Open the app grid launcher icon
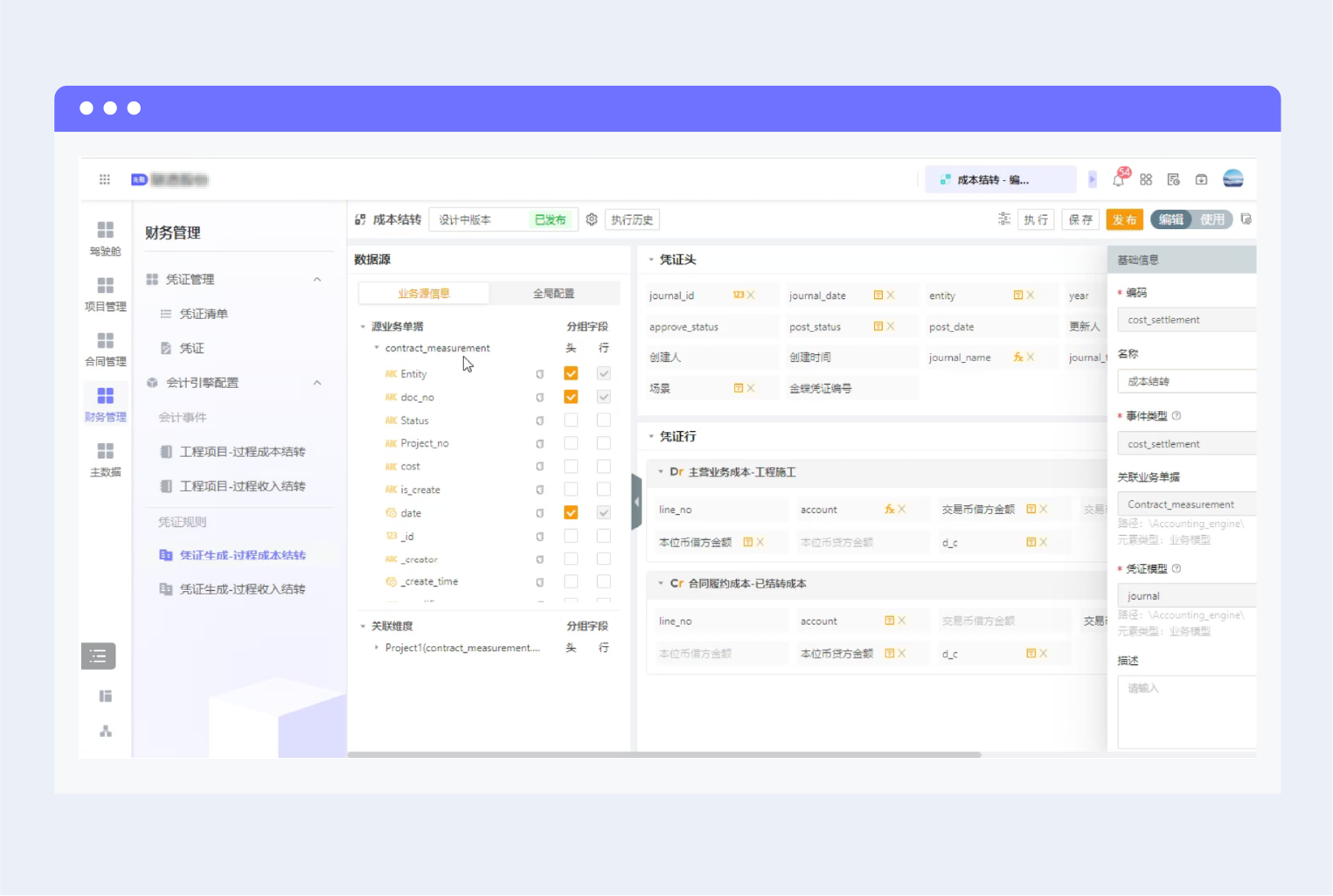The height and width of the screenshot is (896, 1333). point(104,179)
